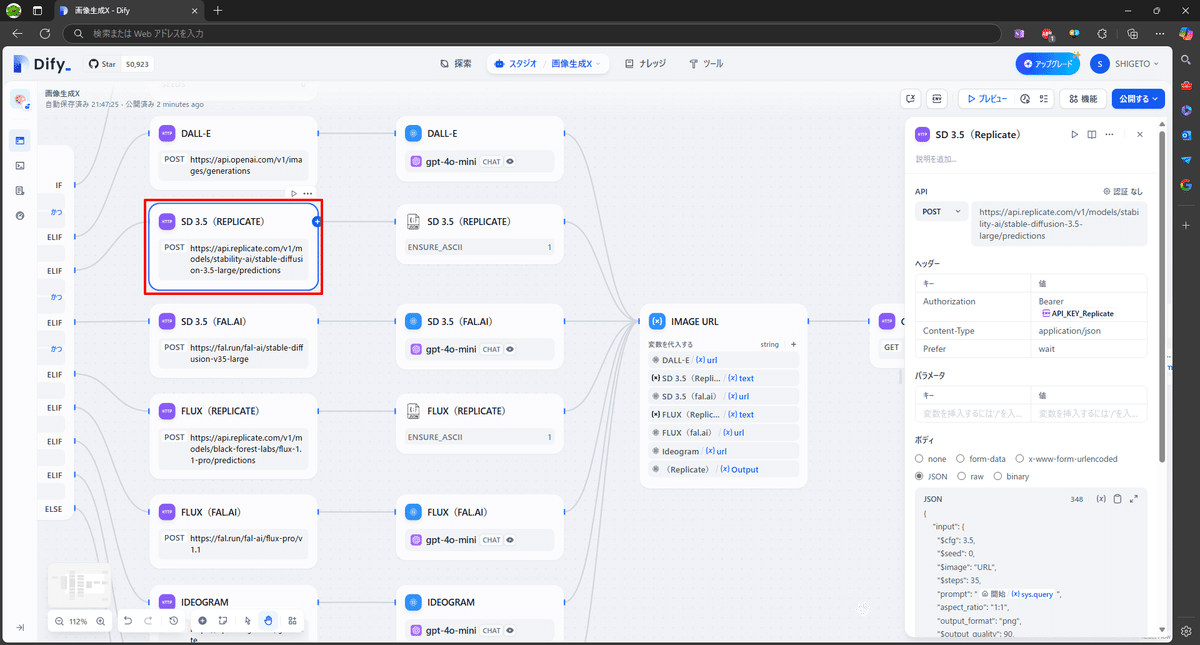Expand the JSON editor to fullscreen
Image resolution: width=1200 pixels, height=645 pixels.
1133,499
